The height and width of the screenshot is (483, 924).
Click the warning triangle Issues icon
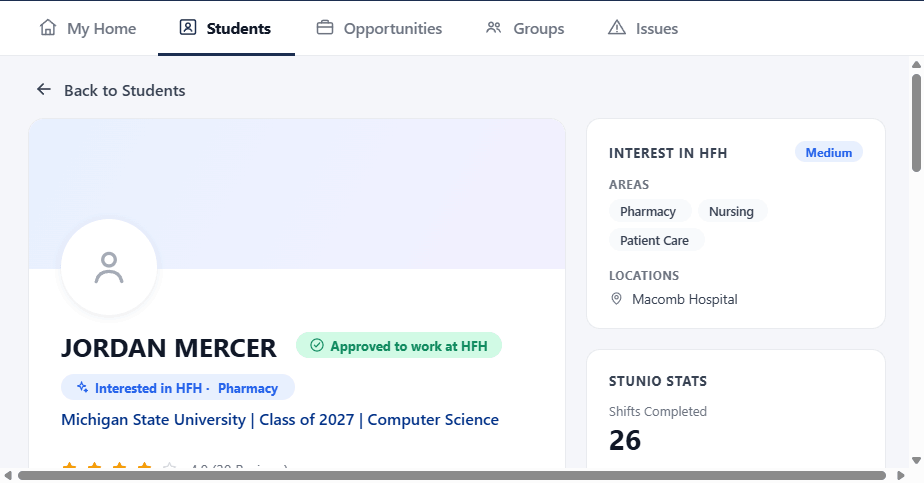(x=617, y=28)
